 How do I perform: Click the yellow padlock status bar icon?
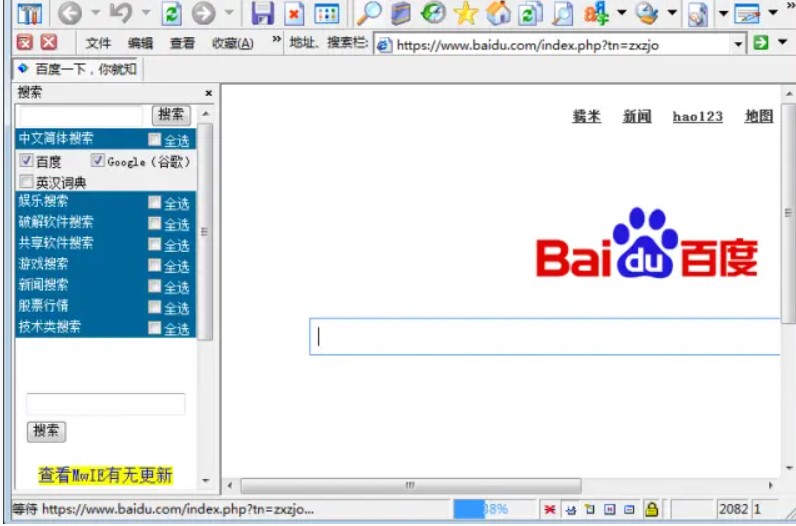(x=652, y=508)
